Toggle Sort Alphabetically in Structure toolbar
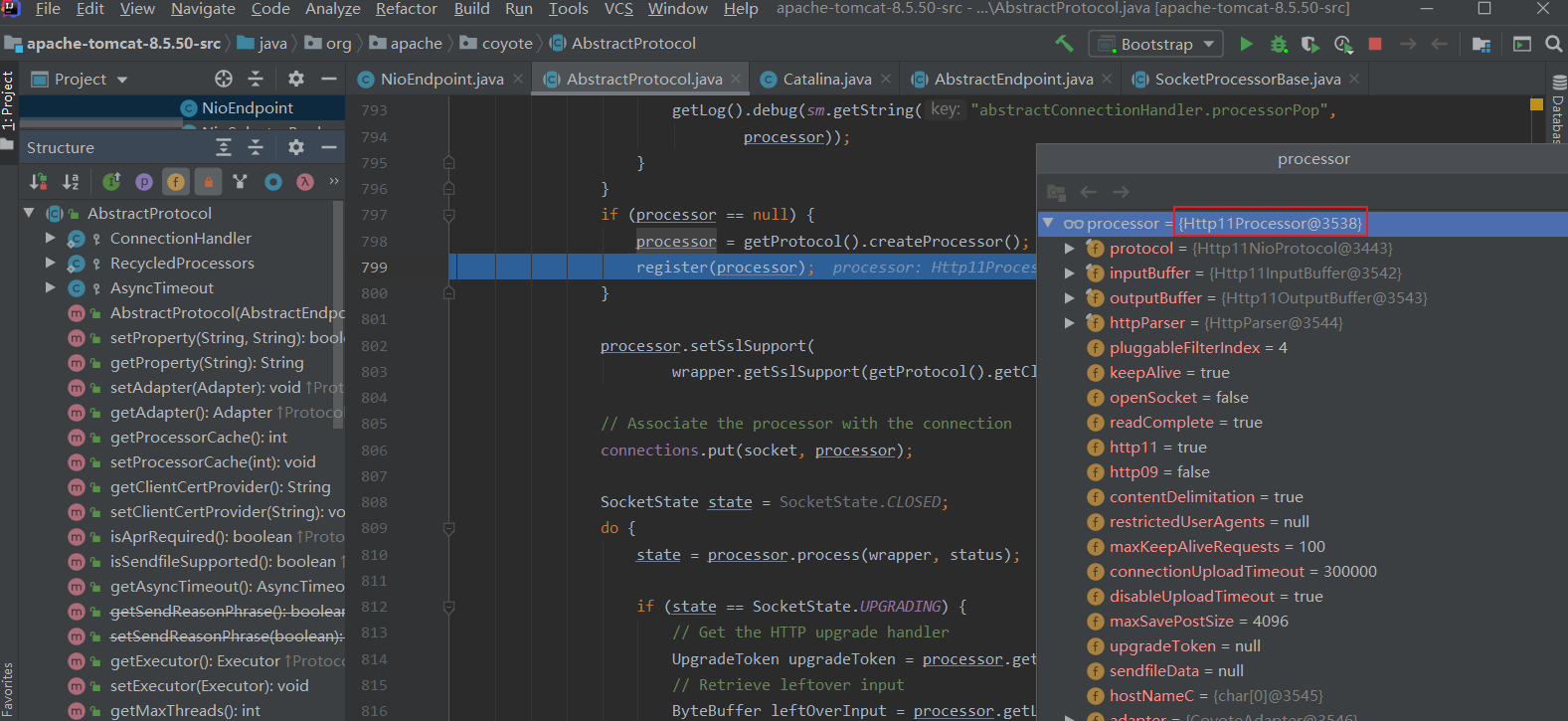1568x721 pixels. pos(71,181)
